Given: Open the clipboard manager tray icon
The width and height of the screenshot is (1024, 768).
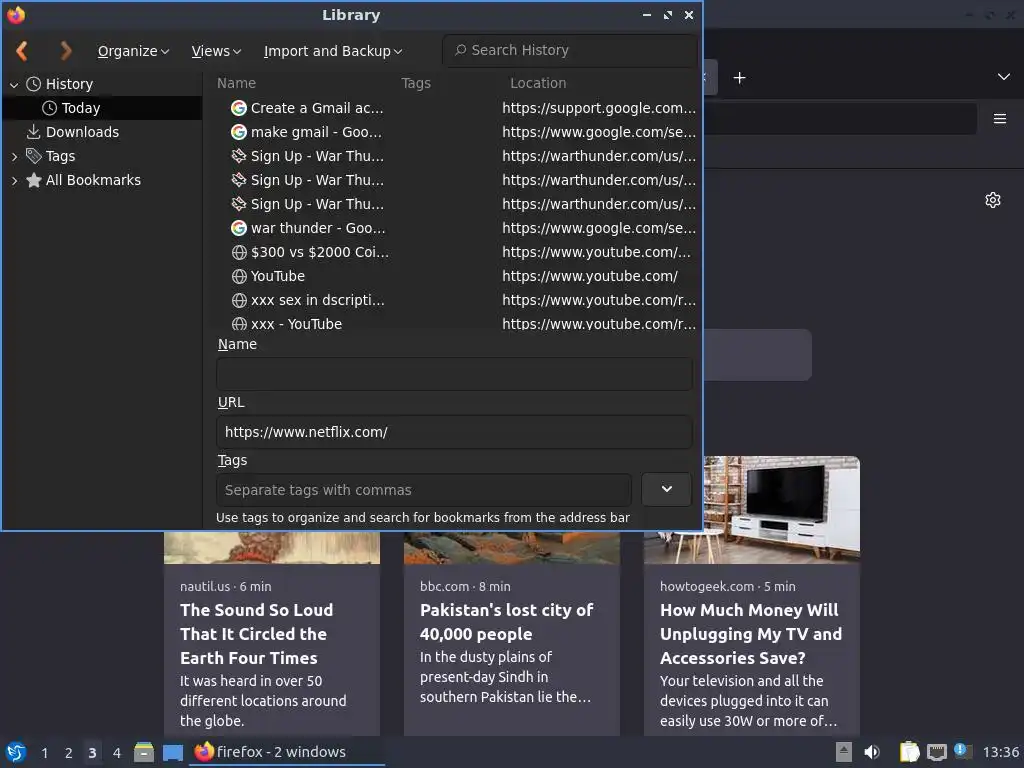Looking at the screenshot, I should tap(909, 752).
